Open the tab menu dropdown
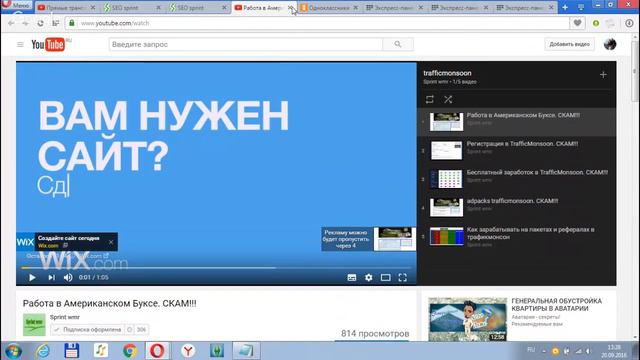 click(x=581, y=7)
